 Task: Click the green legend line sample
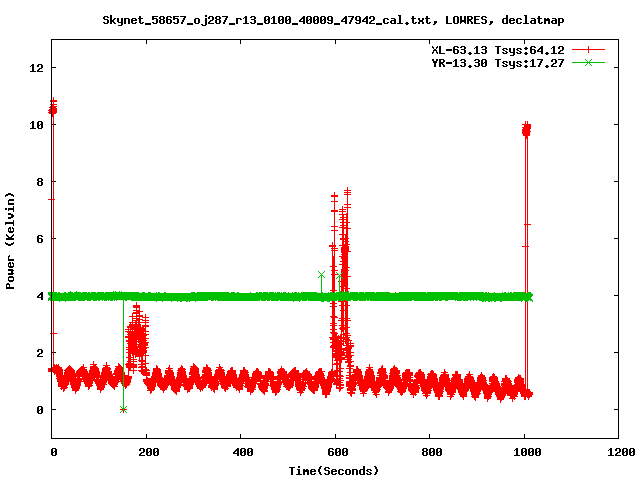coord(588,63)
